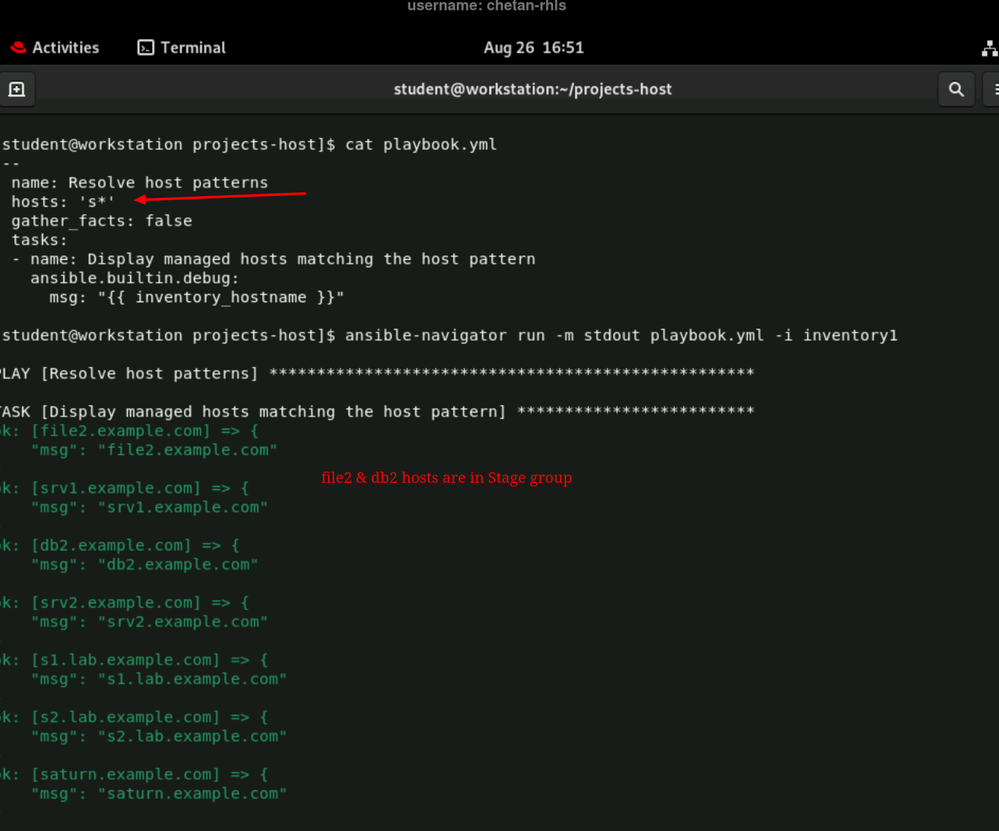Click the student@workstation window title

pyautogui.click(x=532, y=89)
